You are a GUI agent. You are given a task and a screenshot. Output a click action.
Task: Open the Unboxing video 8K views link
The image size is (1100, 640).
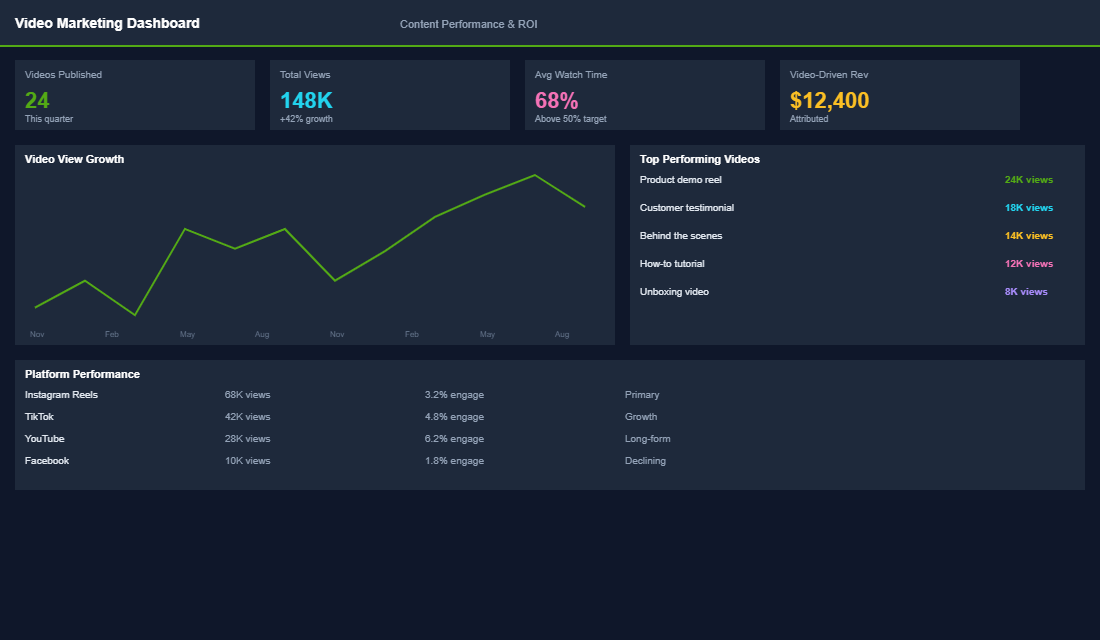[x=1026, y=291]
